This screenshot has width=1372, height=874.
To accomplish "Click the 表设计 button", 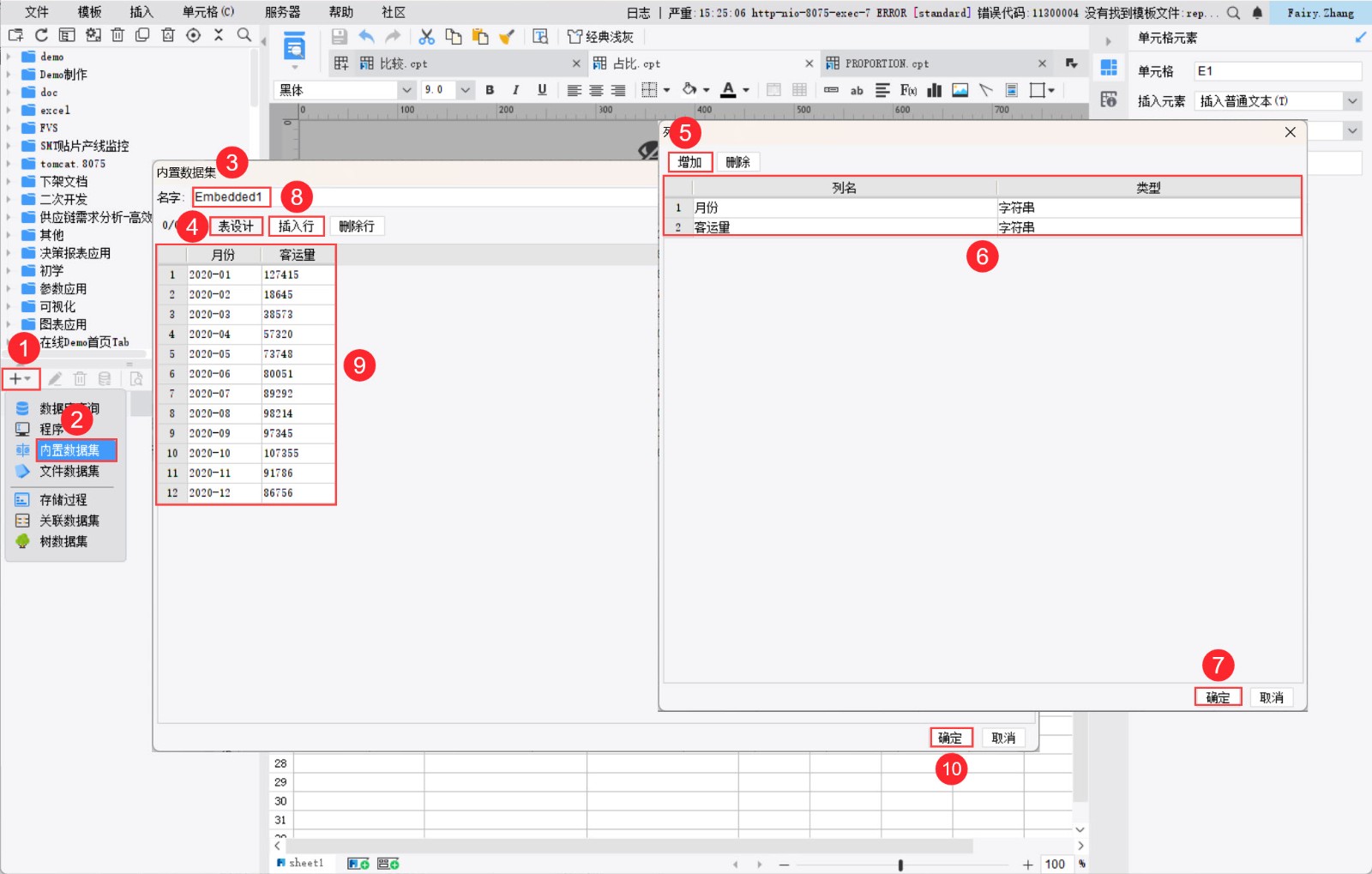I will click(x=236, y=226).
